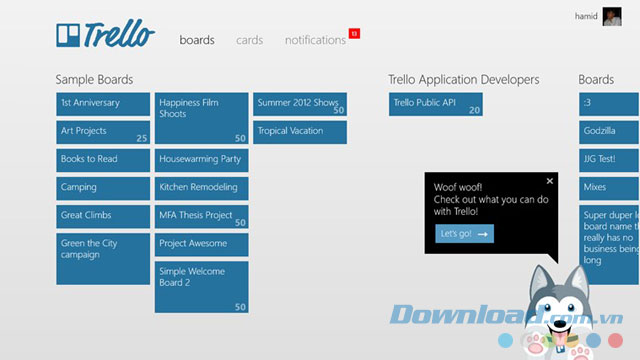Open the Simple Welcome Board 2 tile
640x360 pixels.
[x=201, y=287]
